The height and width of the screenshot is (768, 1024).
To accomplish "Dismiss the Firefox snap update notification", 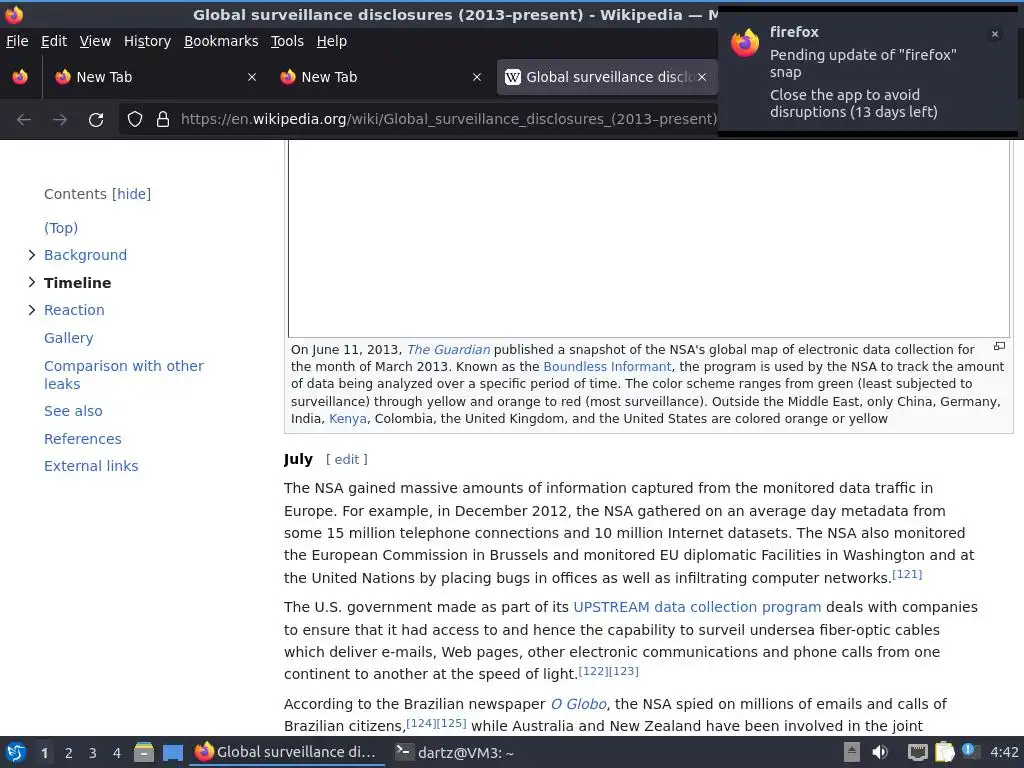I will tap(995, 34).
